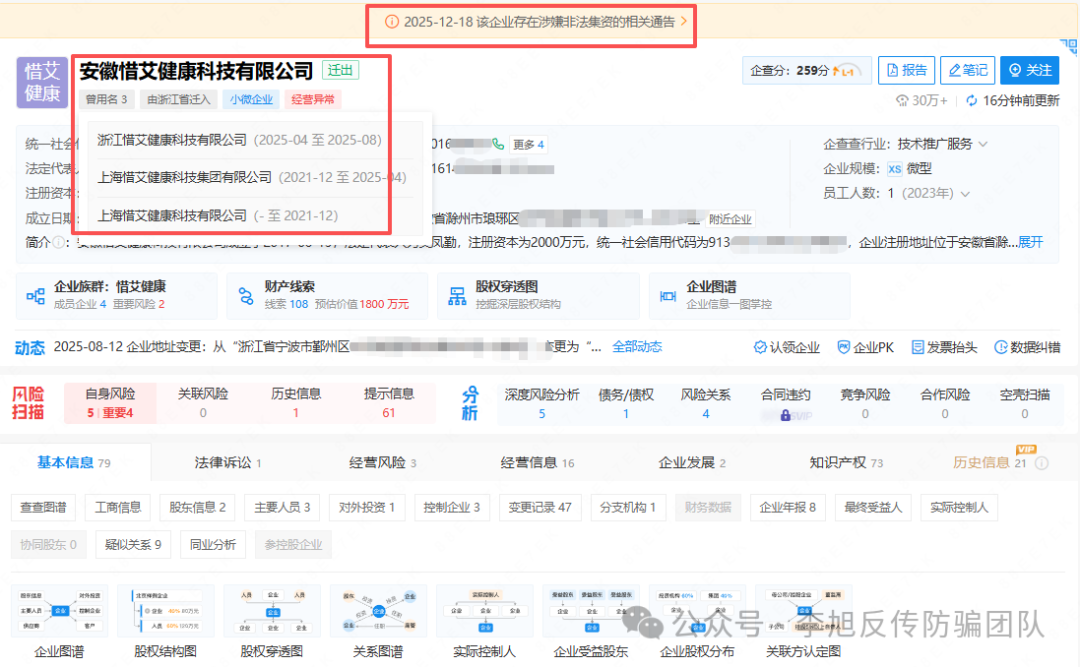
Task: Expand contact info with 更多 4 dropdown
Action: [x=528, y=144]
